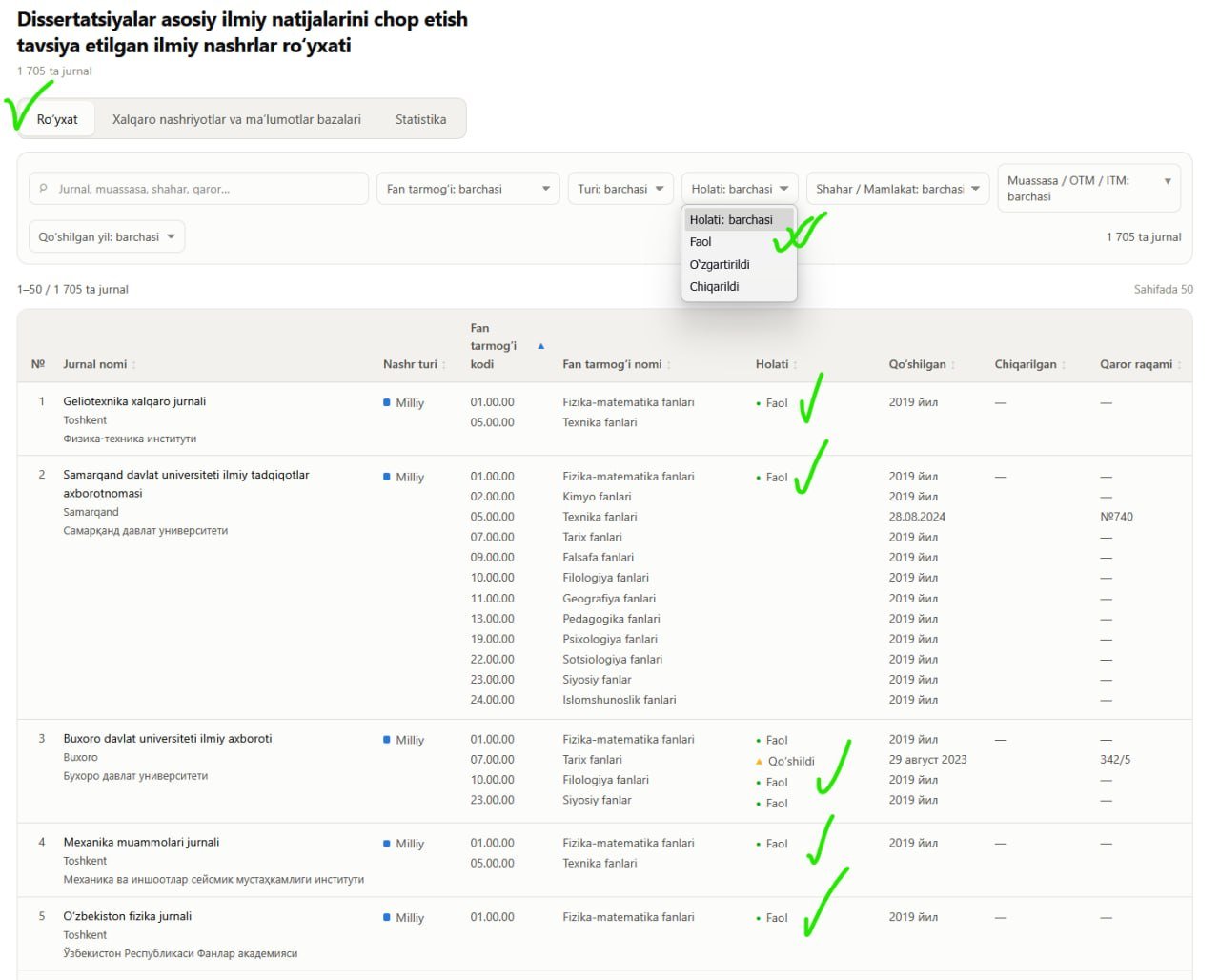
Task: Click Milliy badge of O'zbekiston fizika row
Action: pos(404,918)
